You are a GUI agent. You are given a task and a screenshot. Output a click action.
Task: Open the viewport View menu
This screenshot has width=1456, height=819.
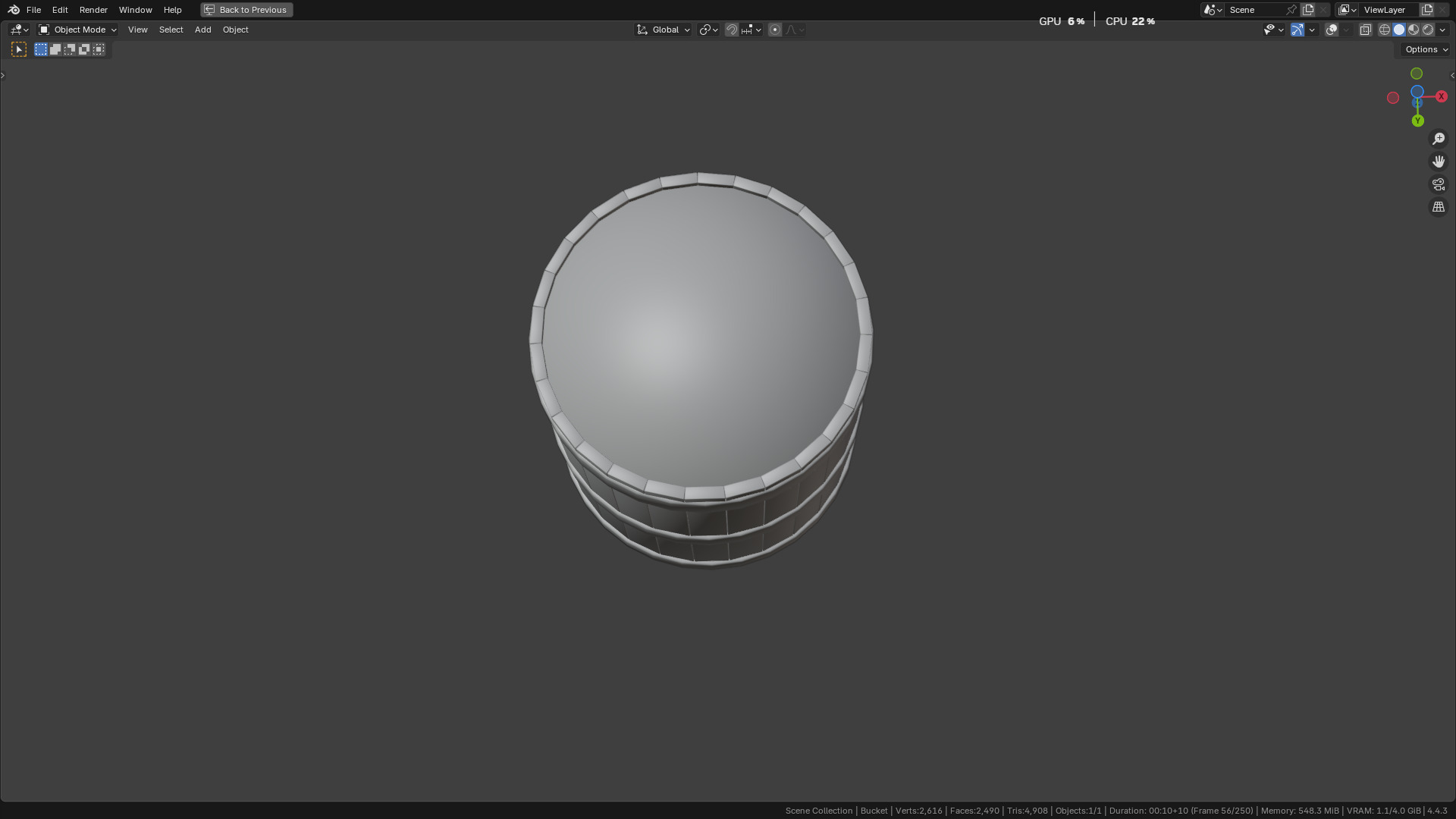click(137, 30)
